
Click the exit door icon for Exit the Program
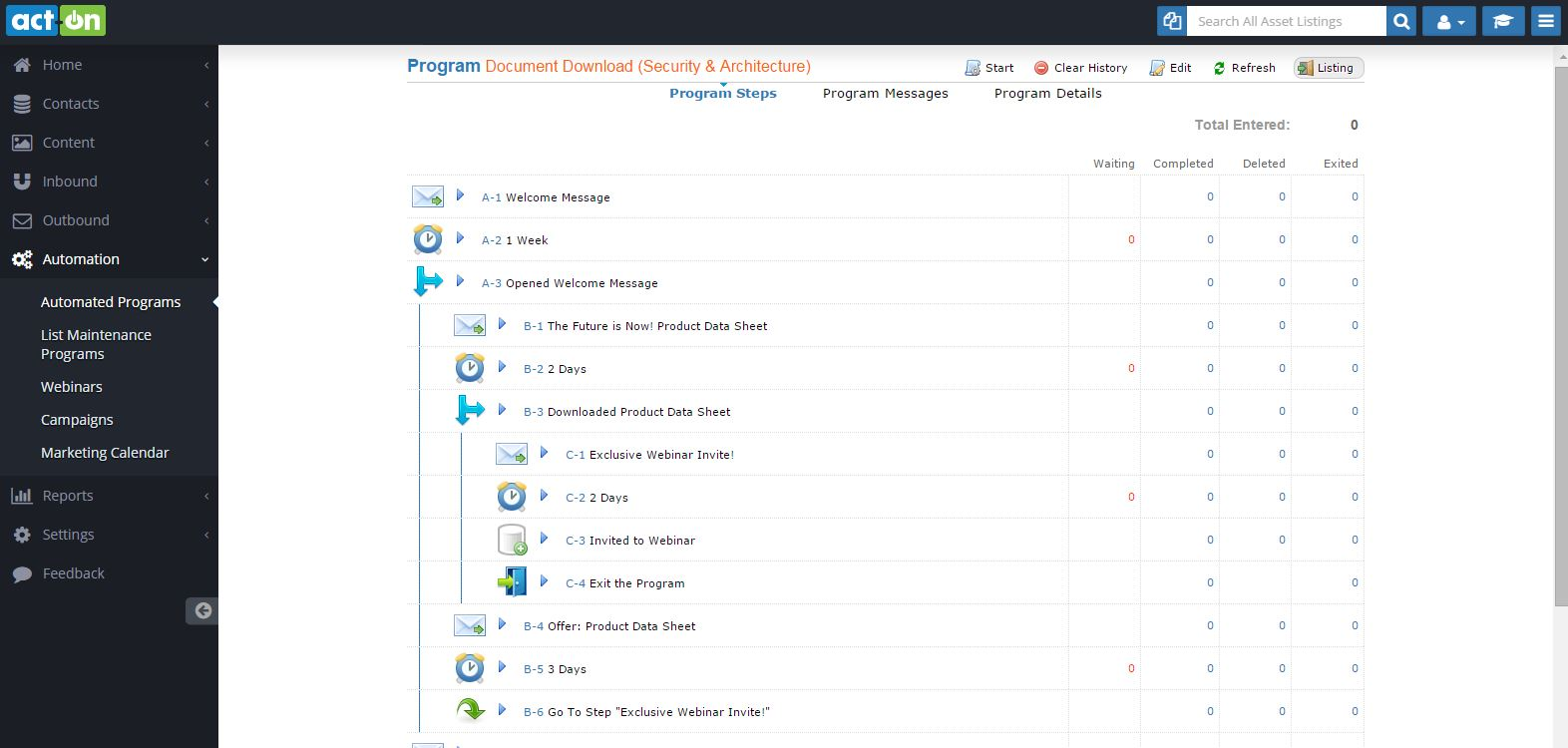point(512,582)
